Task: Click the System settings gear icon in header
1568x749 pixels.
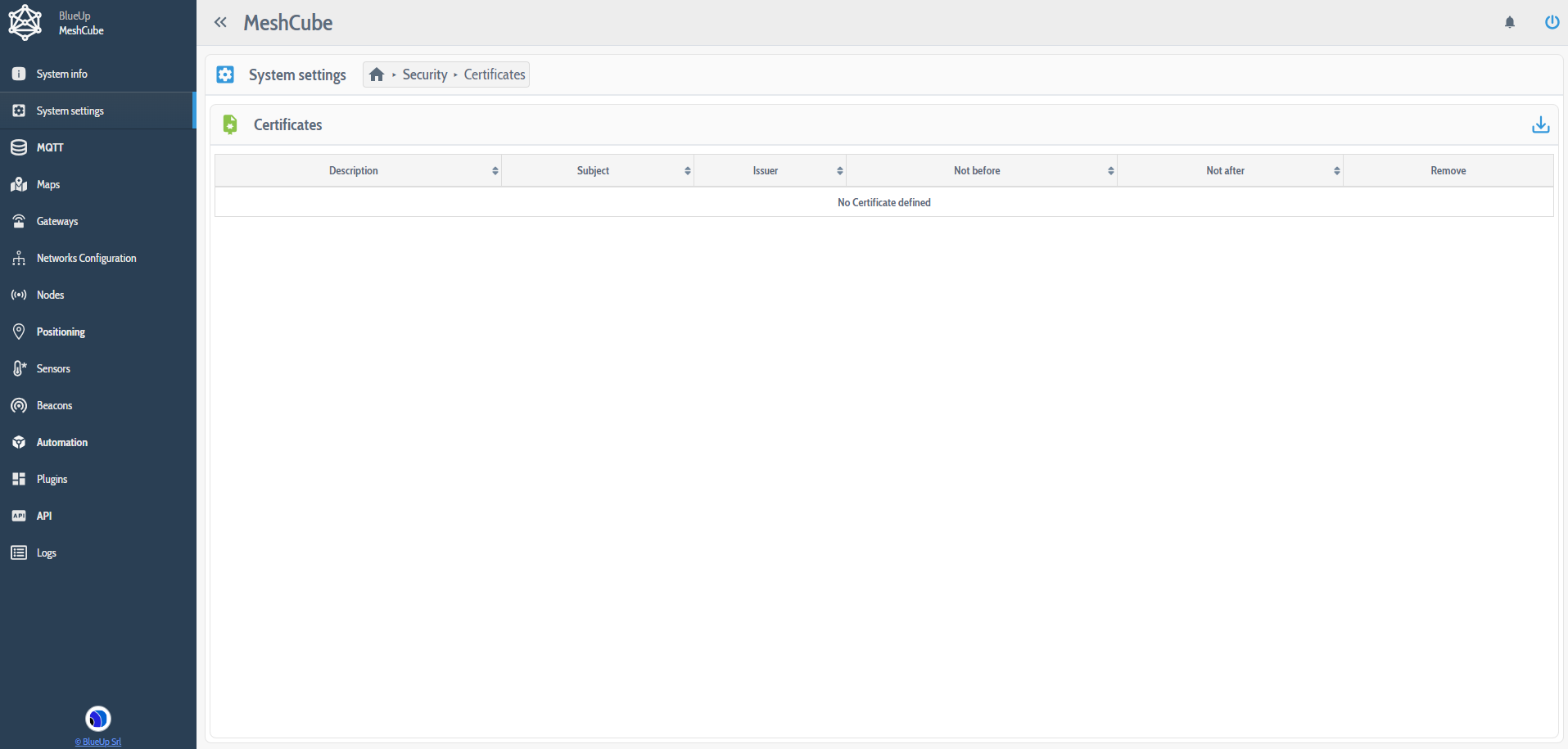Action: tap(225, 74)
